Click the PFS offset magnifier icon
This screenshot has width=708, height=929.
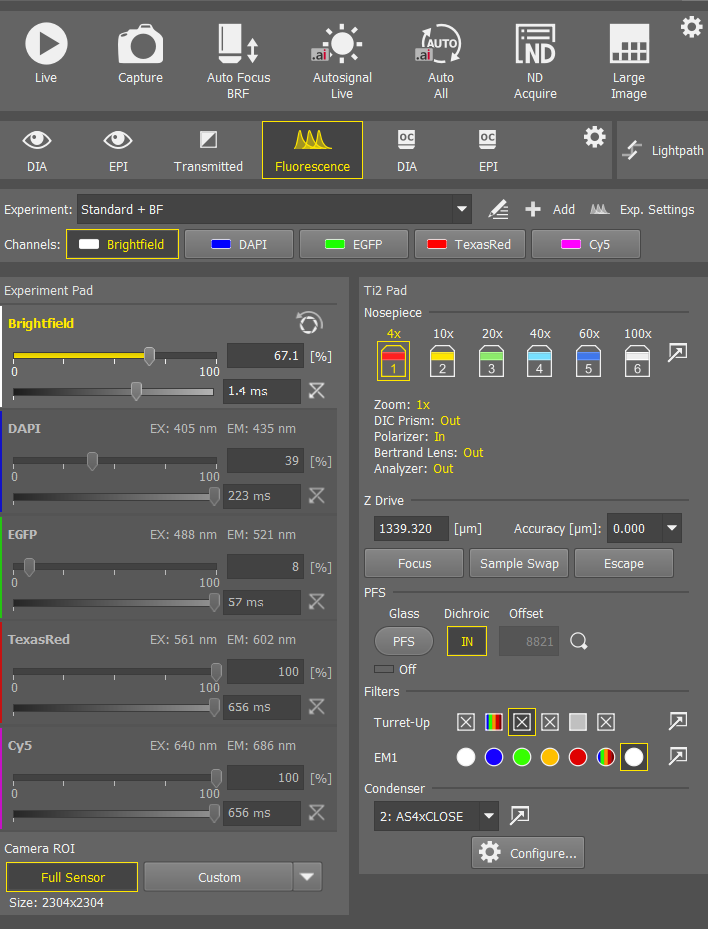pos(578,641)
